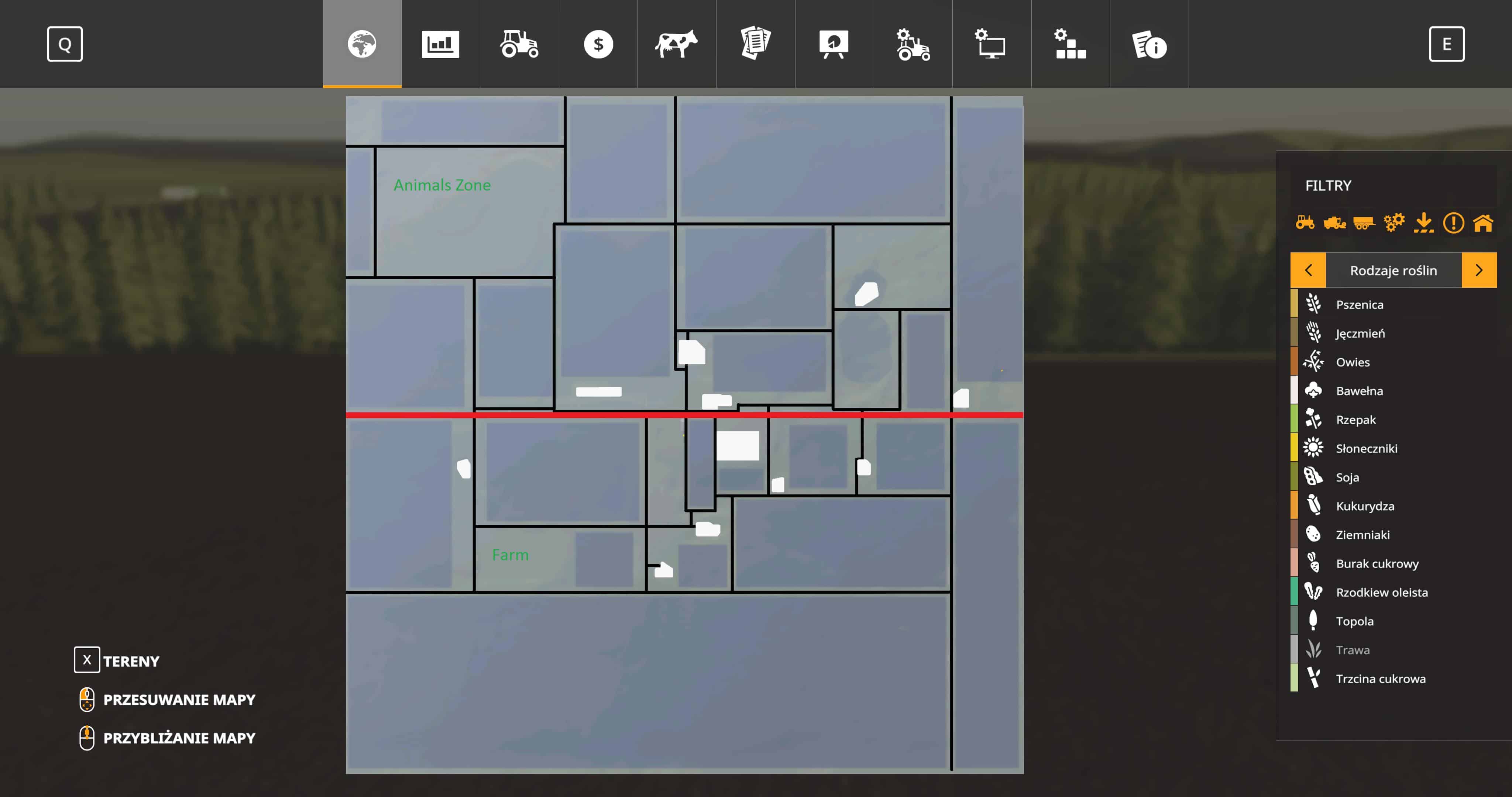The height and width of the screenshot is (797, 1512).
Task: Toggle the tractor vehicles map filter
Action: pyautogui.click(x=1305, y=223)
